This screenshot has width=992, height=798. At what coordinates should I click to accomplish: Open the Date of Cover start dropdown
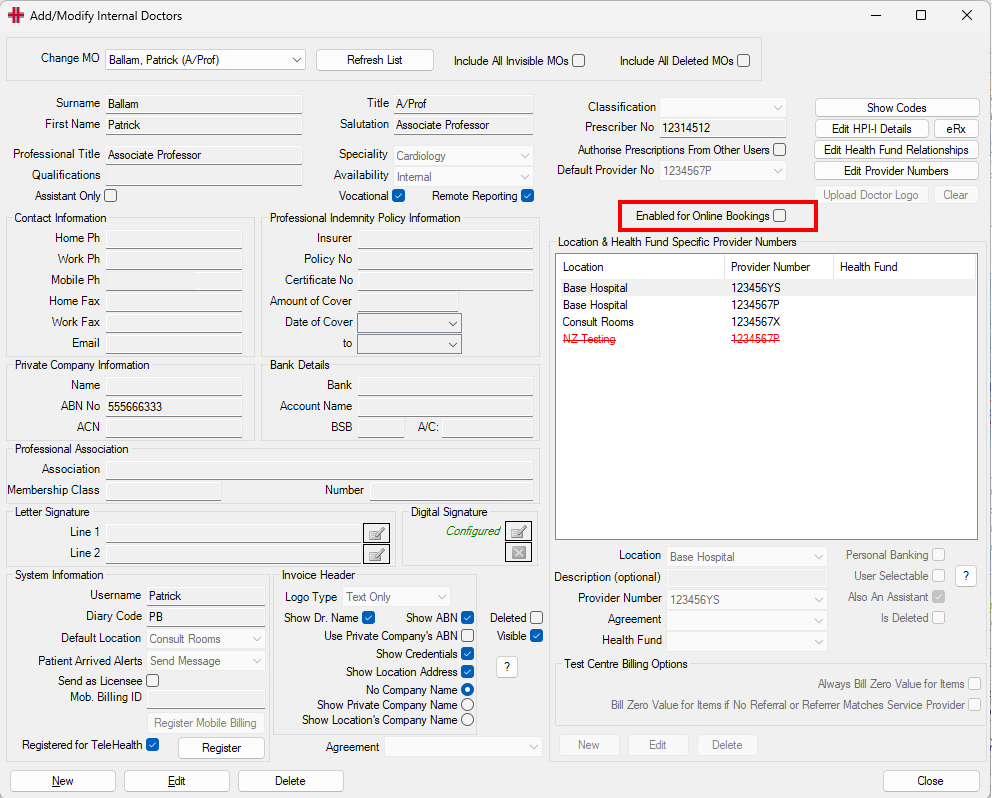409,323
